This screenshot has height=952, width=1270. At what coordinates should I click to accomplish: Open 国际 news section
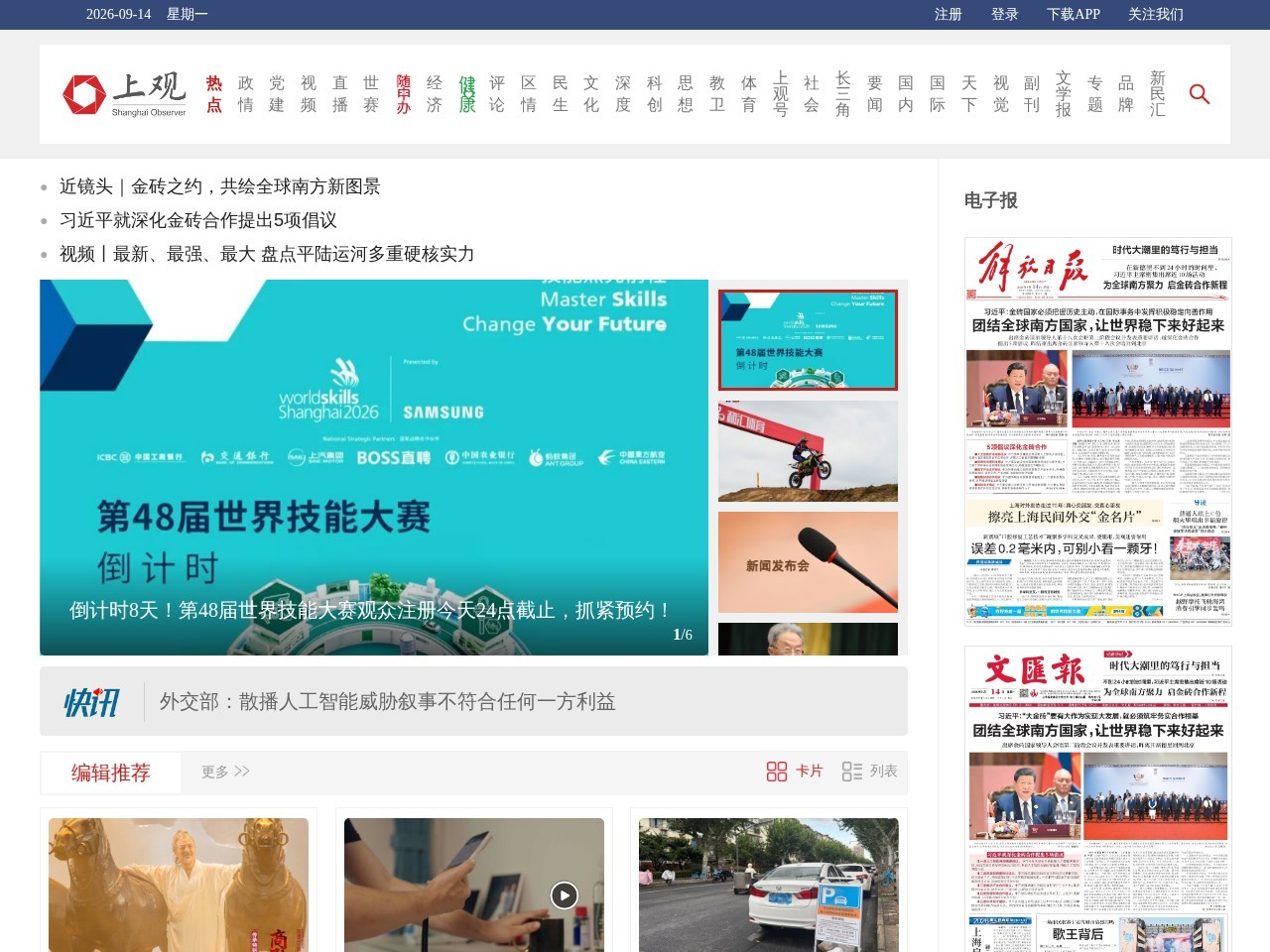(x=938, y=94)
